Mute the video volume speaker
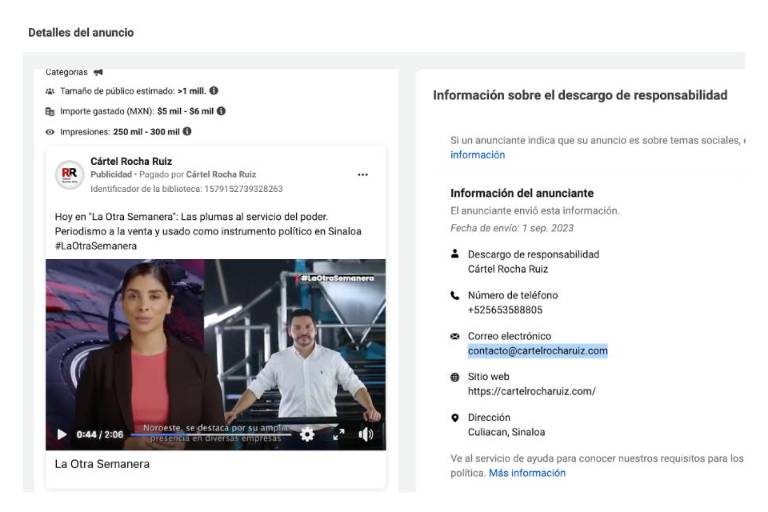 [366, 434]
